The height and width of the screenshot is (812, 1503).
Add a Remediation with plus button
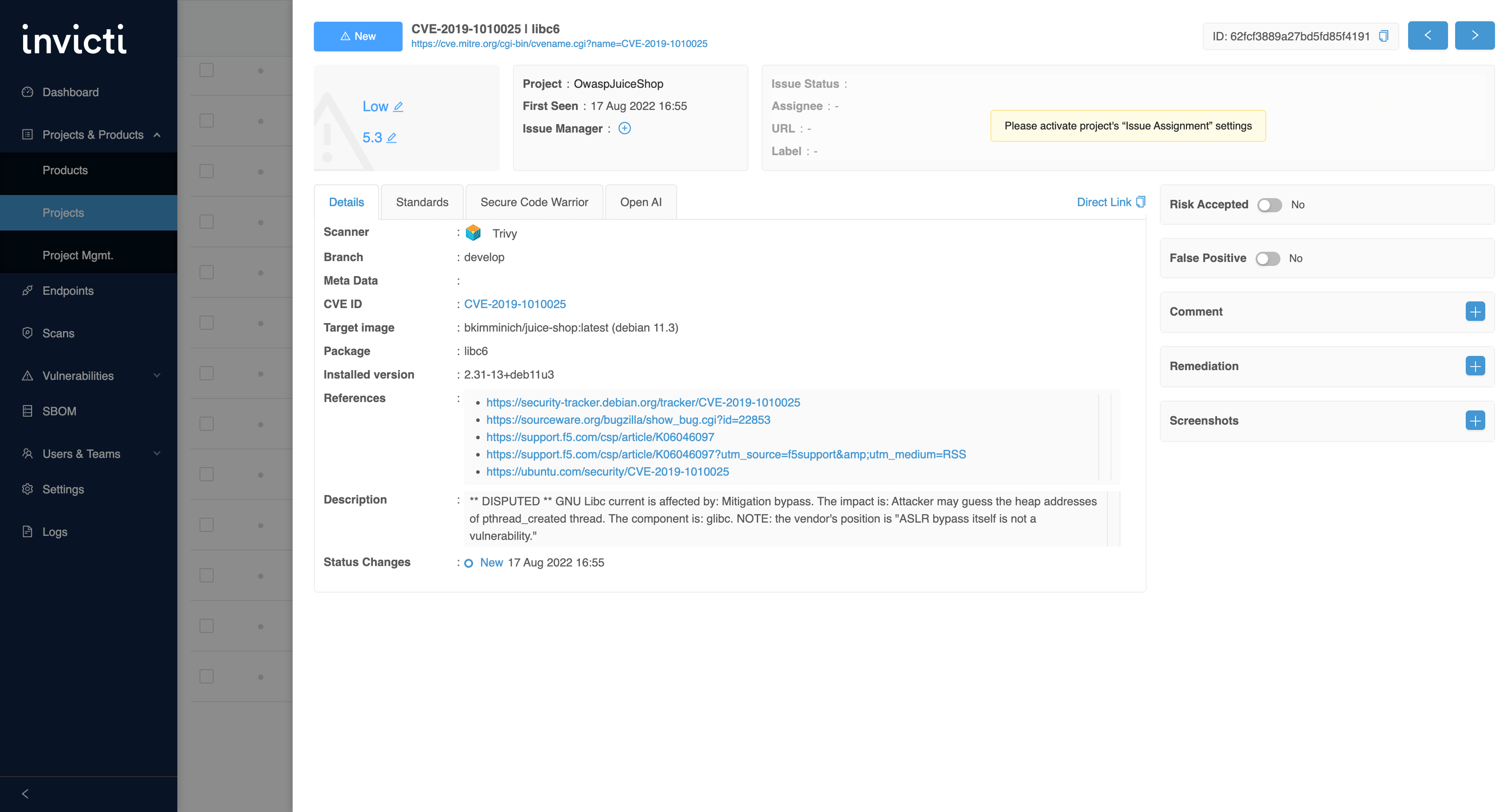pos(1475,367)
